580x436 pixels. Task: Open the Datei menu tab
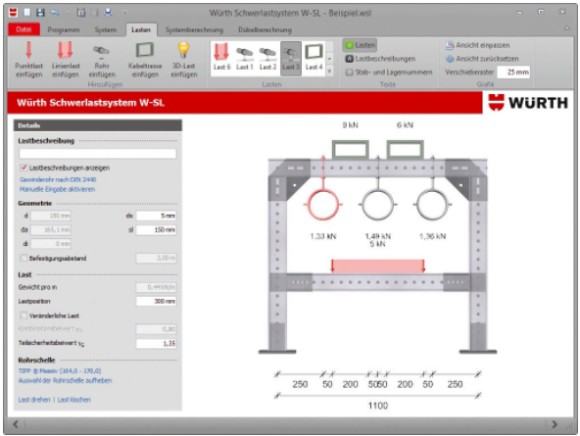coord(24,29)
